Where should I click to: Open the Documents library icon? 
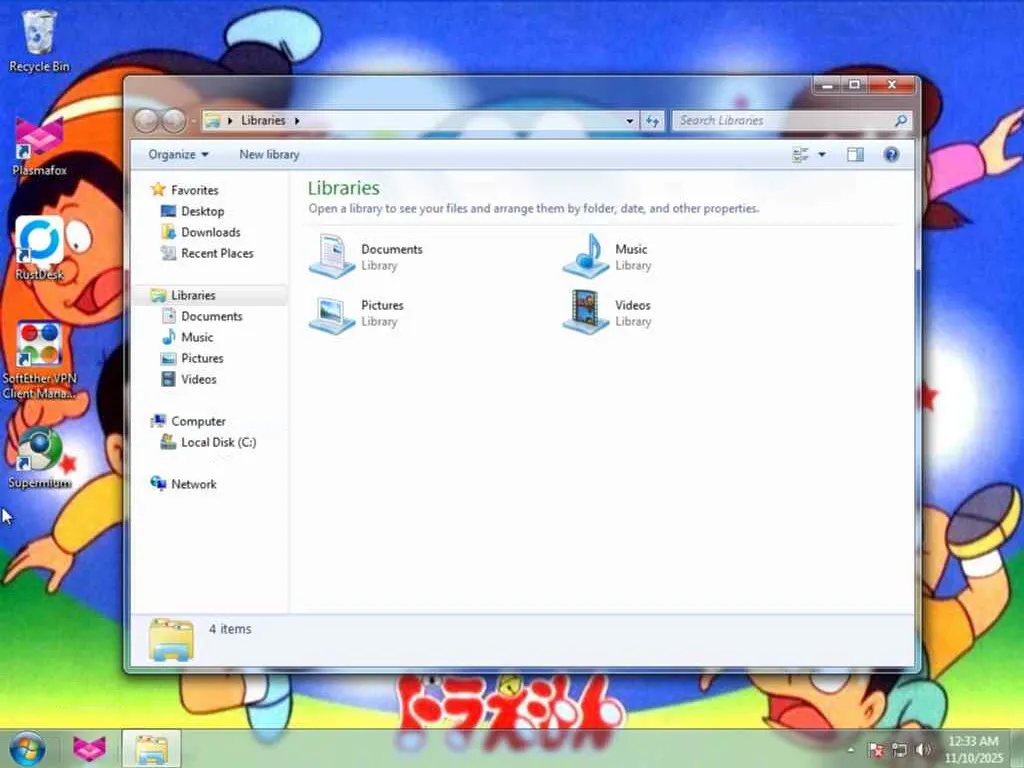[332, 256]
